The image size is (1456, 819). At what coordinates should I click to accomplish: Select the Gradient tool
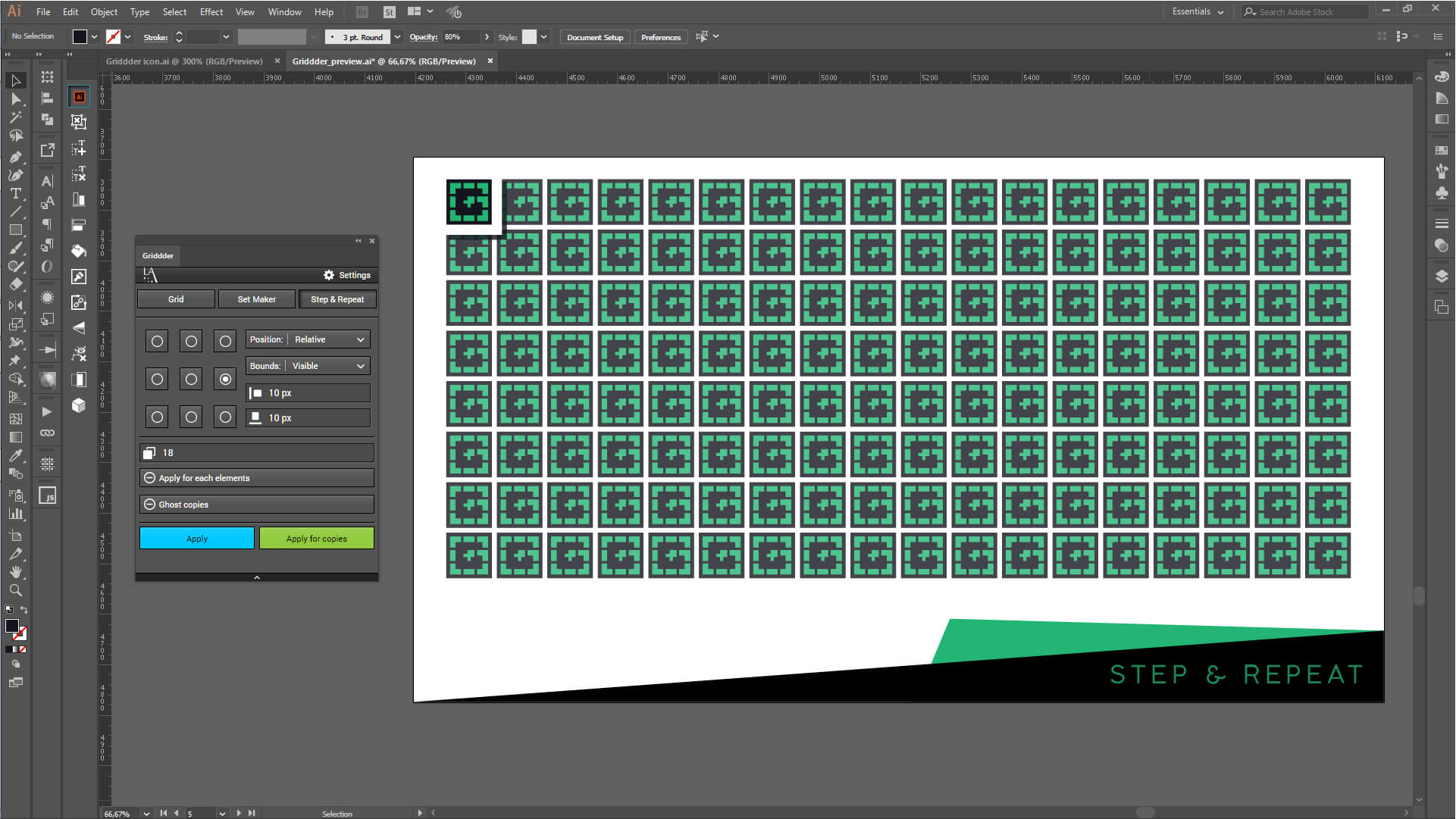click(x=15, y=437)
